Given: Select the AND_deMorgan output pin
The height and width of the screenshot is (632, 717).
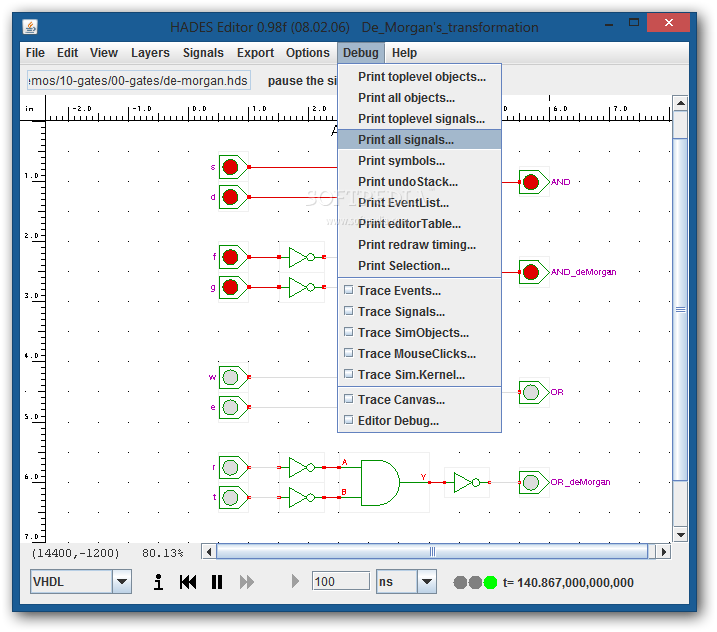Looking at the screenshot, I should 531,272.
